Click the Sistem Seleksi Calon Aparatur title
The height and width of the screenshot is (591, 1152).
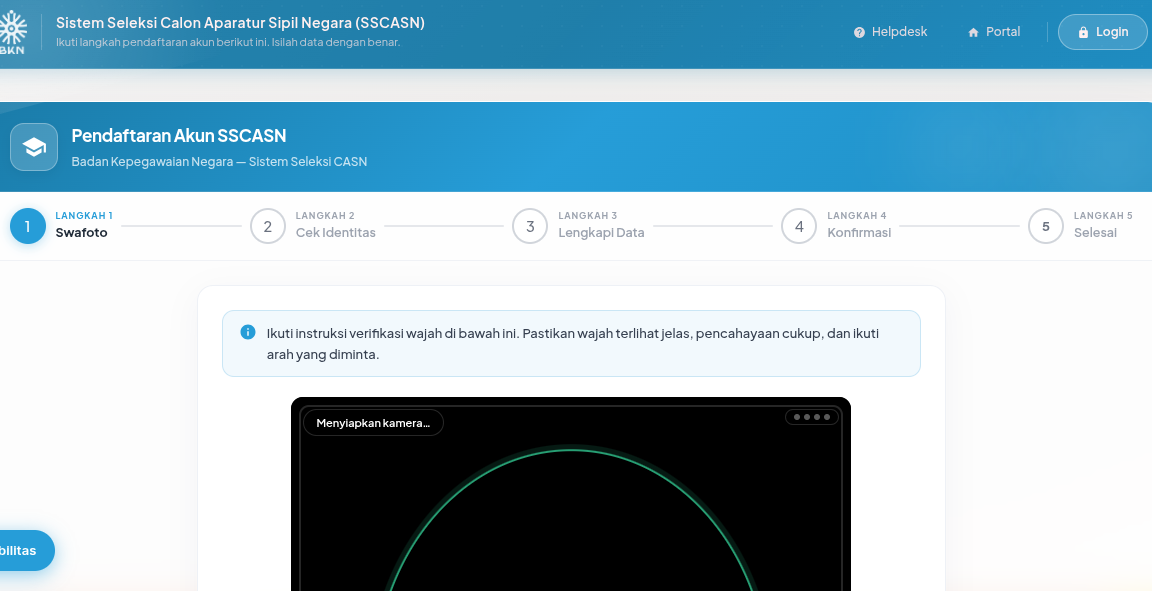pos(240,23)
